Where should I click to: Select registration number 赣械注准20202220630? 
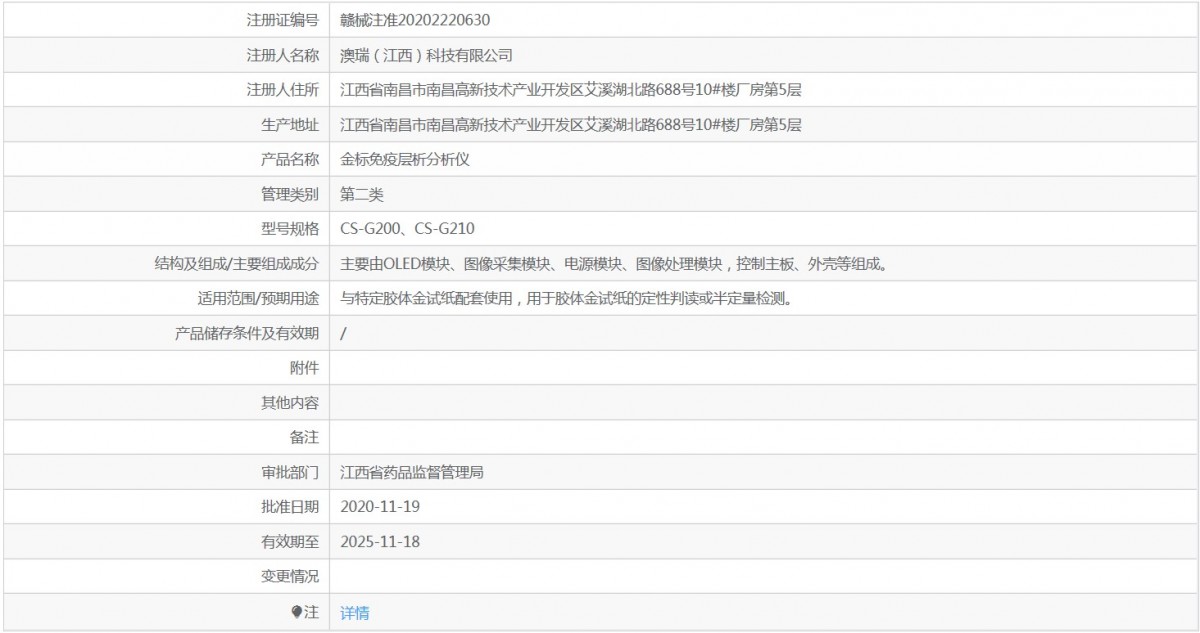(415, 20)
